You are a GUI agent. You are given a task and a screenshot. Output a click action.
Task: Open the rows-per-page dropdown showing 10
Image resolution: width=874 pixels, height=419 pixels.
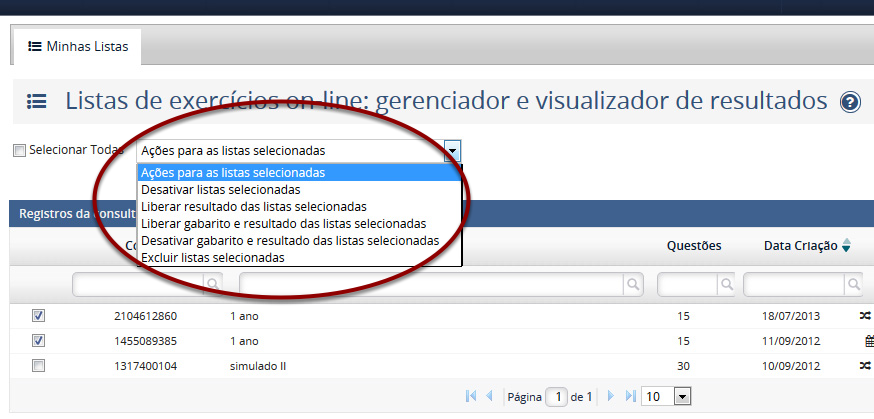[682, 397]
